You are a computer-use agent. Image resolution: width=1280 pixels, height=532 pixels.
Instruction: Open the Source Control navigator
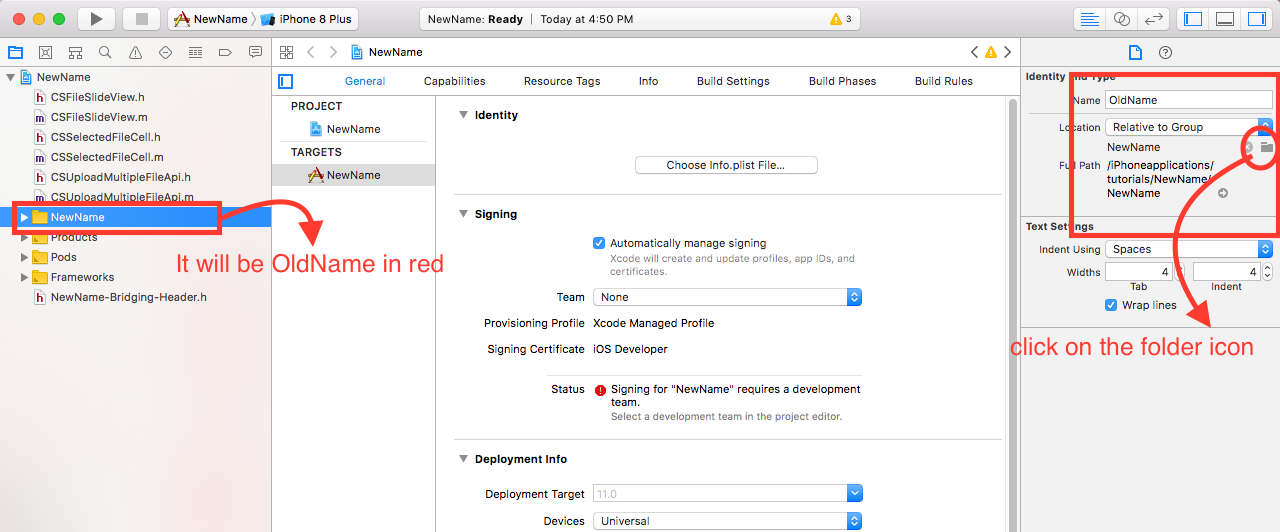(x=45, y=52)
